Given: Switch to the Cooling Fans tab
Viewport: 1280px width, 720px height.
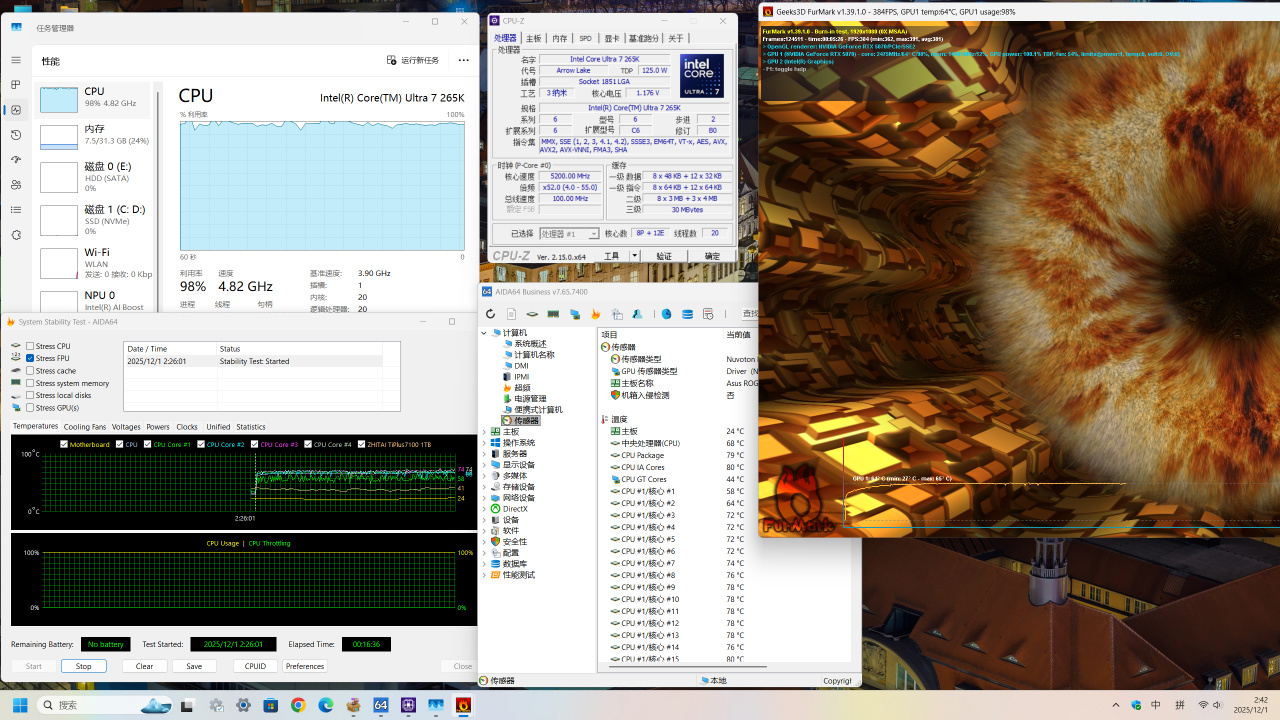Looking at the screenshot, I should pos(85,427).
